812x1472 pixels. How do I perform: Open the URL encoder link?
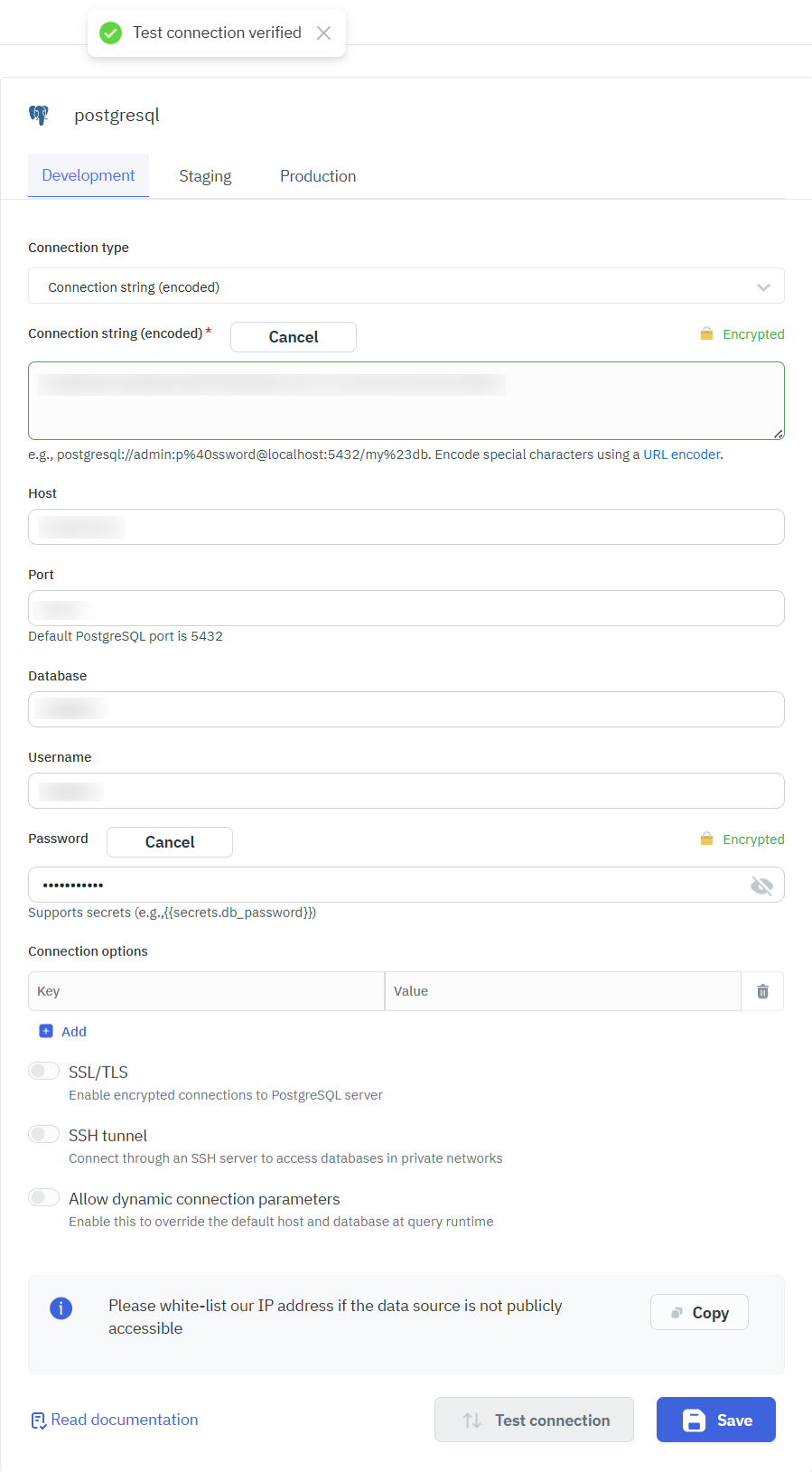pyautogui.click(x=680, y=454)
